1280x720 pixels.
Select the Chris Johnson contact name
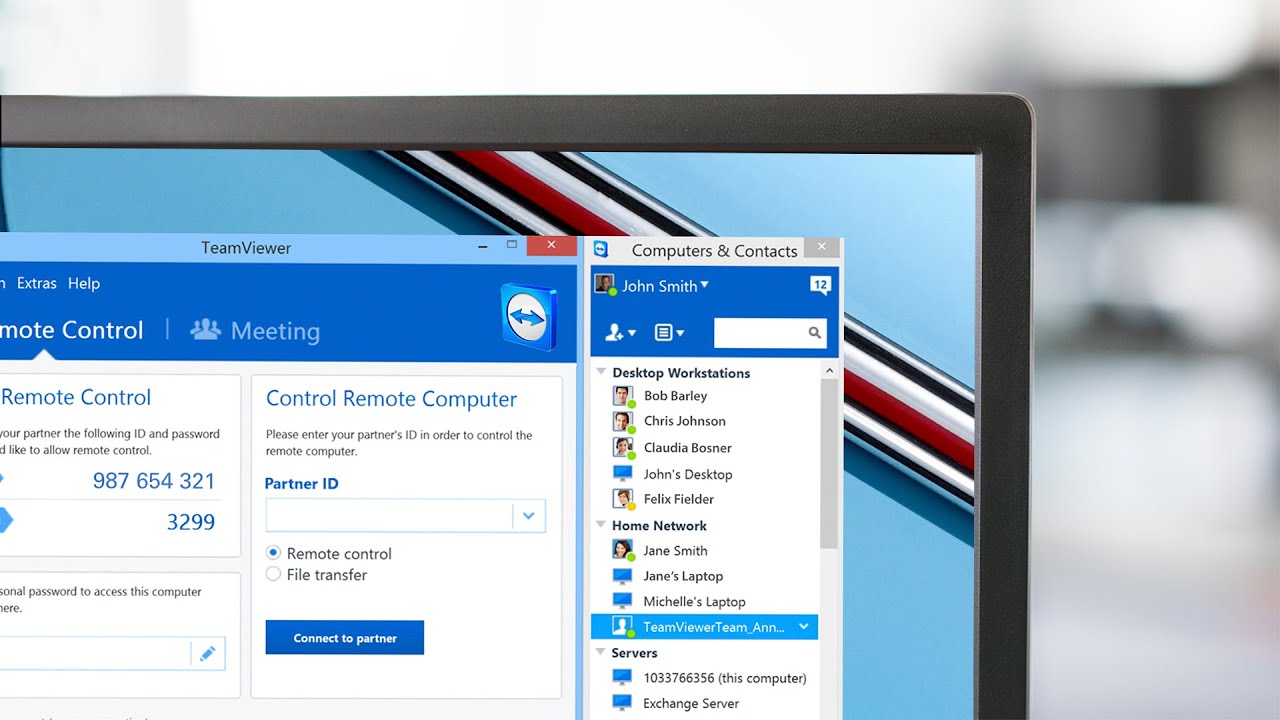tap(685, 421)
